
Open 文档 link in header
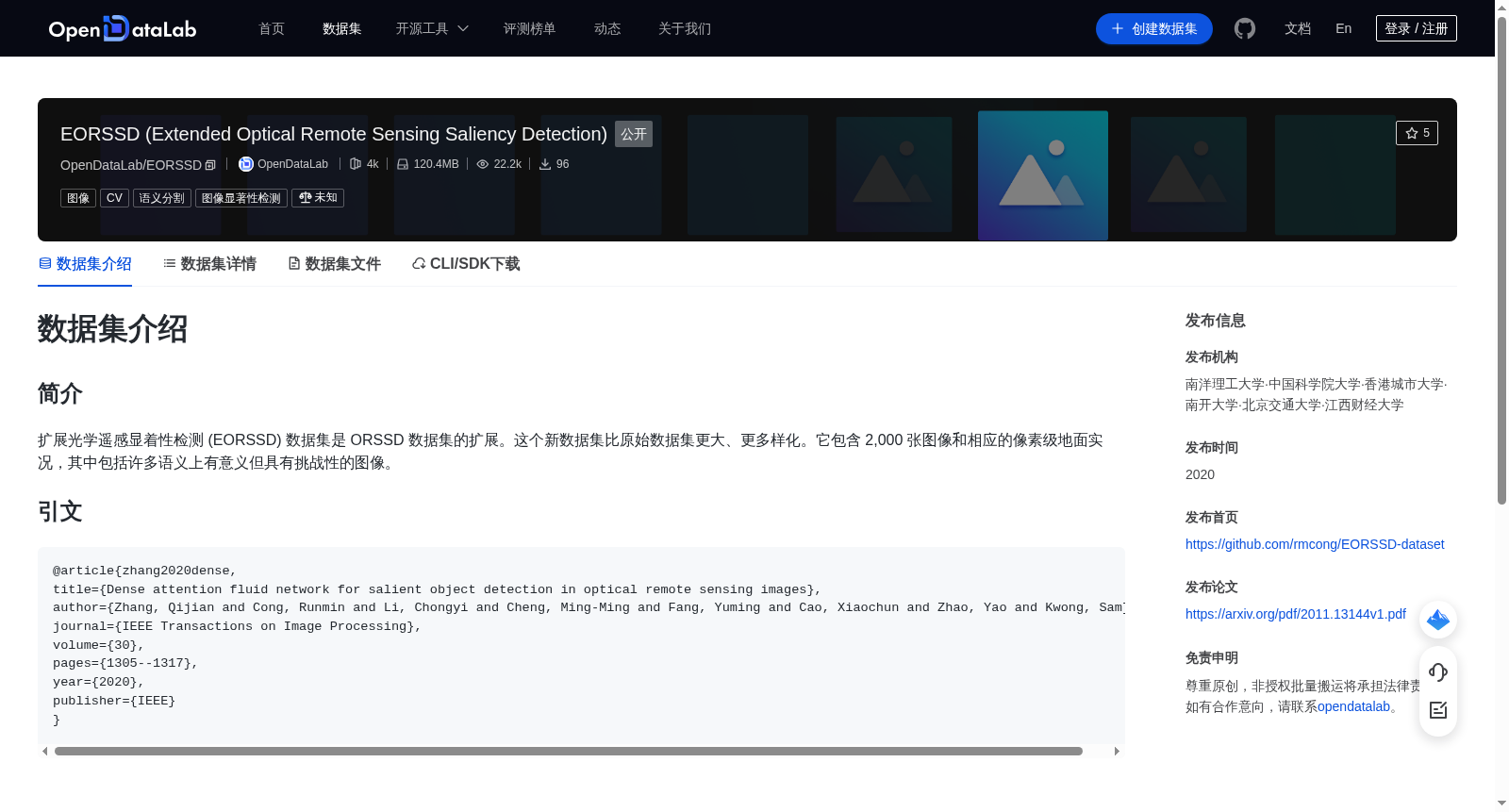click(x=1298, y=28)
